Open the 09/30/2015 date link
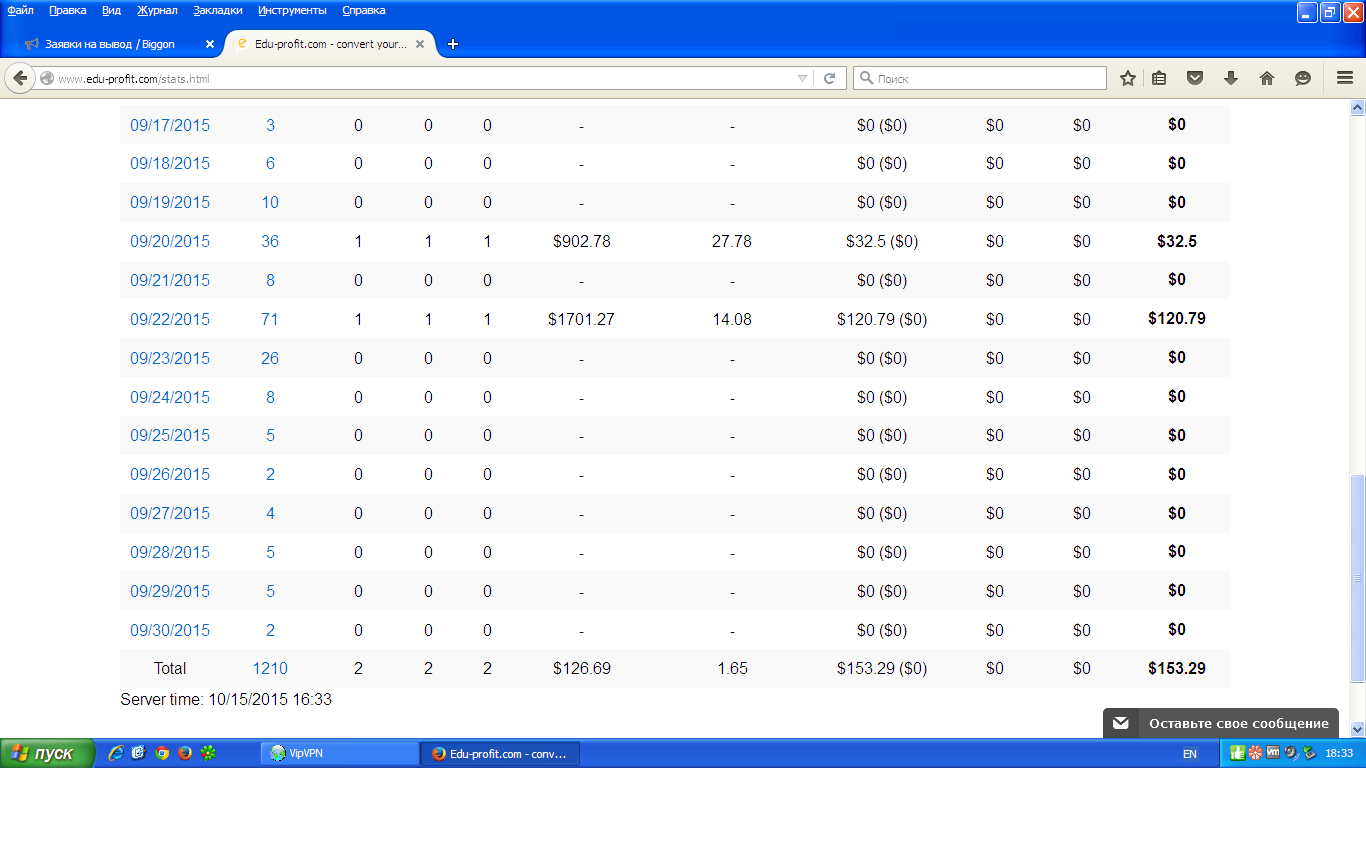The height and width of the screenshot is (848, 1366). pos(170,630)
